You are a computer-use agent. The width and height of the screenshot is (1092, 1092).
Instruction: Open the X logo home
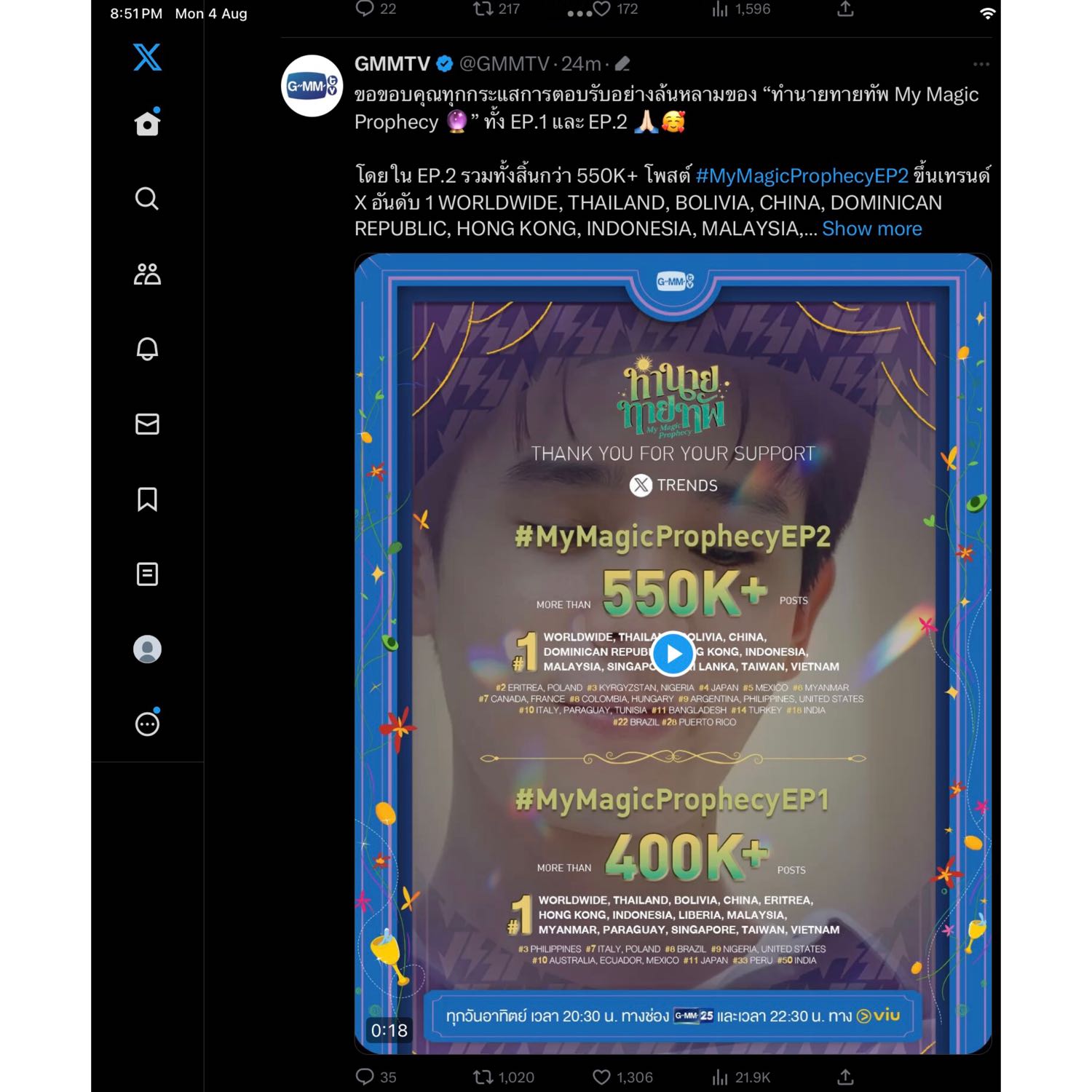147,57
